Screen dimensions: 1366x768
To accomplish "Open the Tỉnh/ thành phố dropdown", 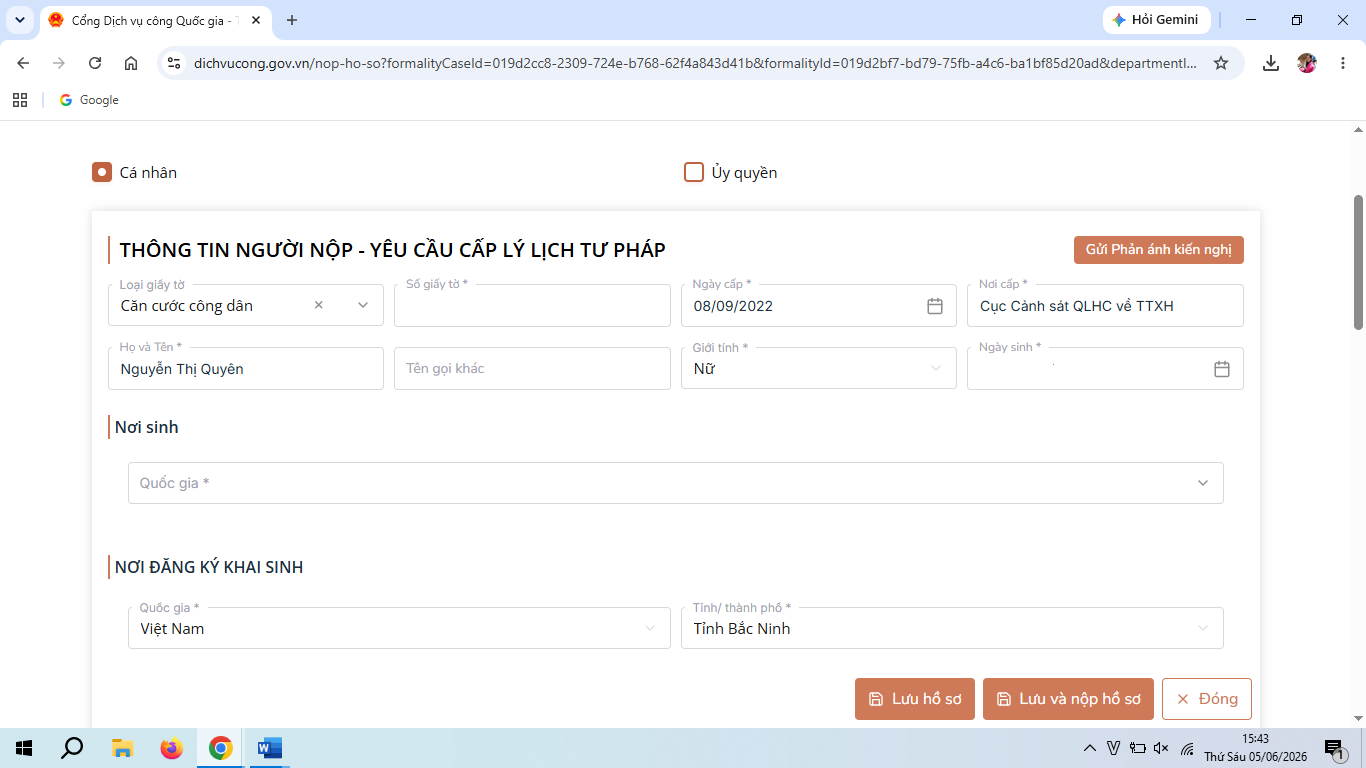I will (952, 628).
